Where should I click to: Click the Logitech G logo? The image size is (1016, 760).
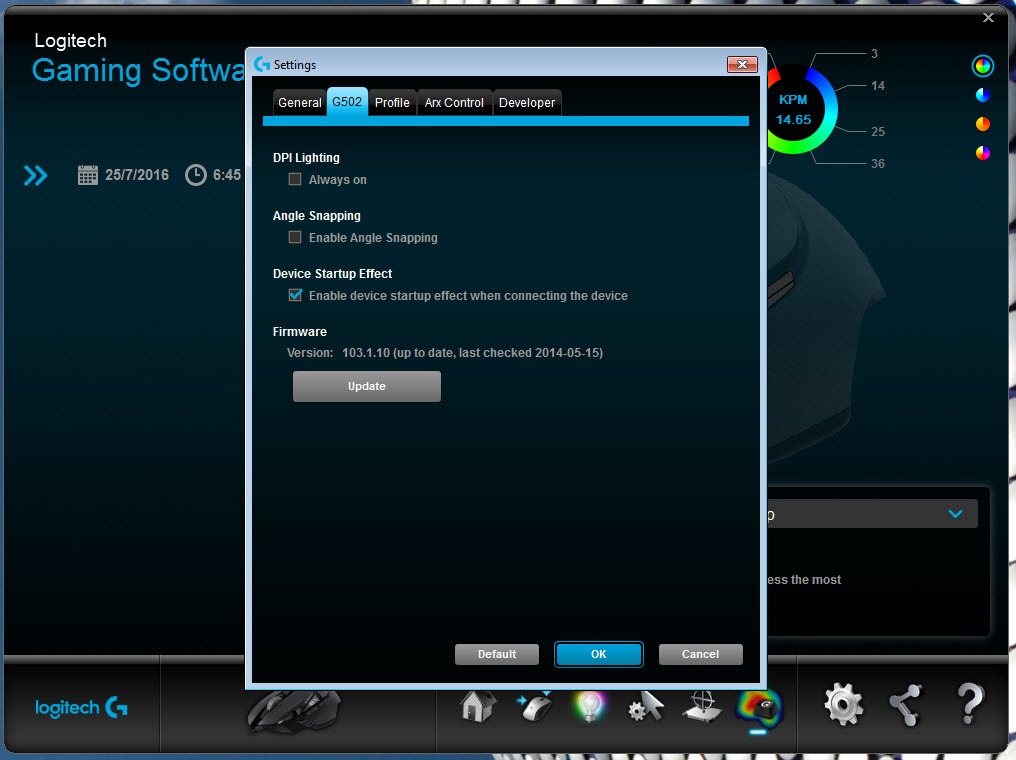(82, 708)
